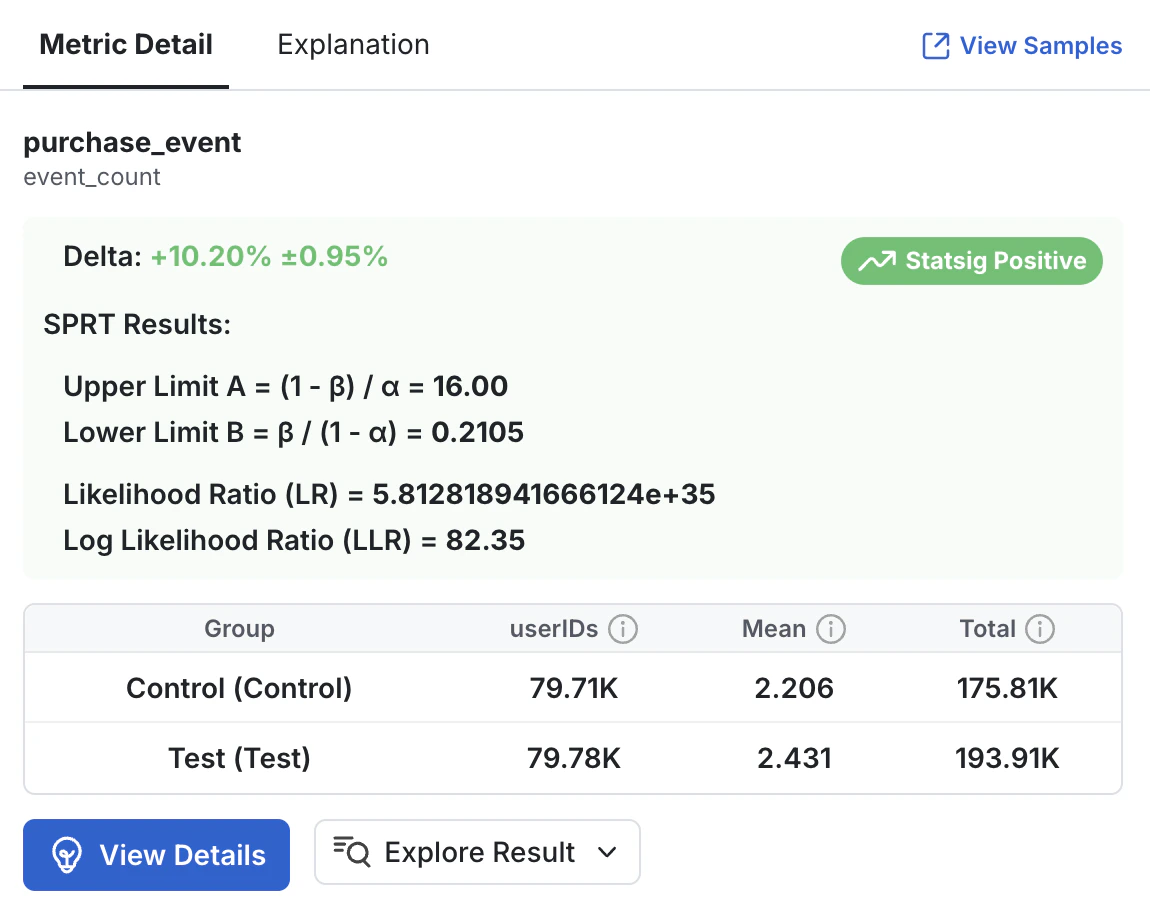Click the Log Likelihood Ratio value 82.35
The width and height of the screenshot is (1150, 907).
pos(486,540)
